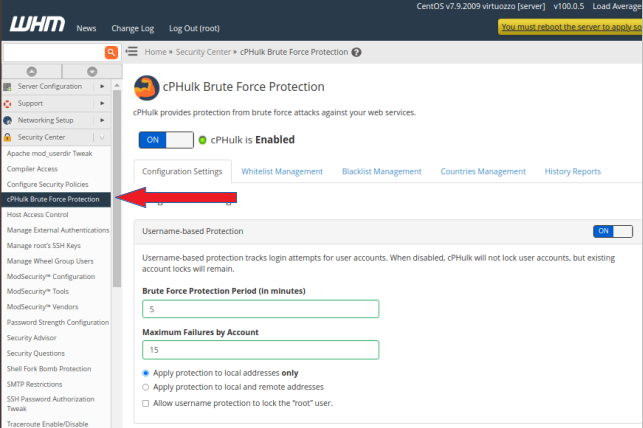The height and width of the screenshot is (428, 643).
Task: Open SMTP Restrictions
Action: click(34, 384)
